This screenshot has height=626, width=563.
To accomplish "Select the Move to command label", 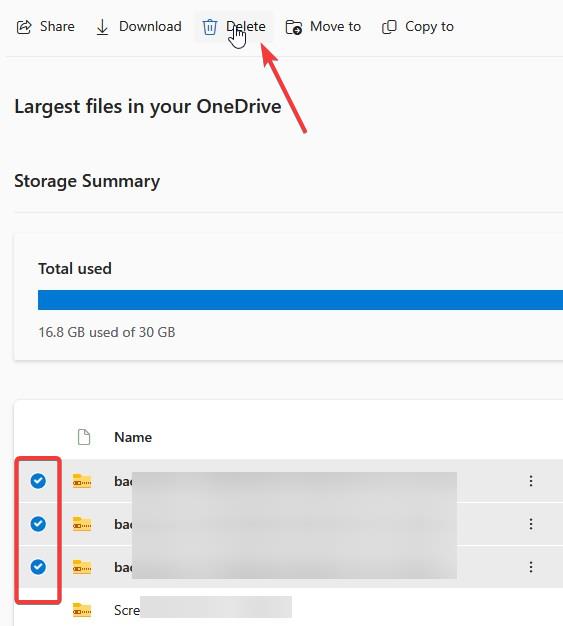I will [335, 26].
